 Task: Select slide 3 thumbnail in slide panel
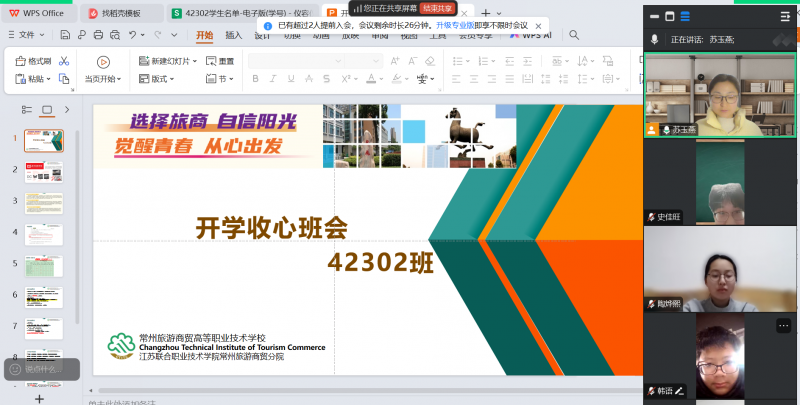(43, 204)
